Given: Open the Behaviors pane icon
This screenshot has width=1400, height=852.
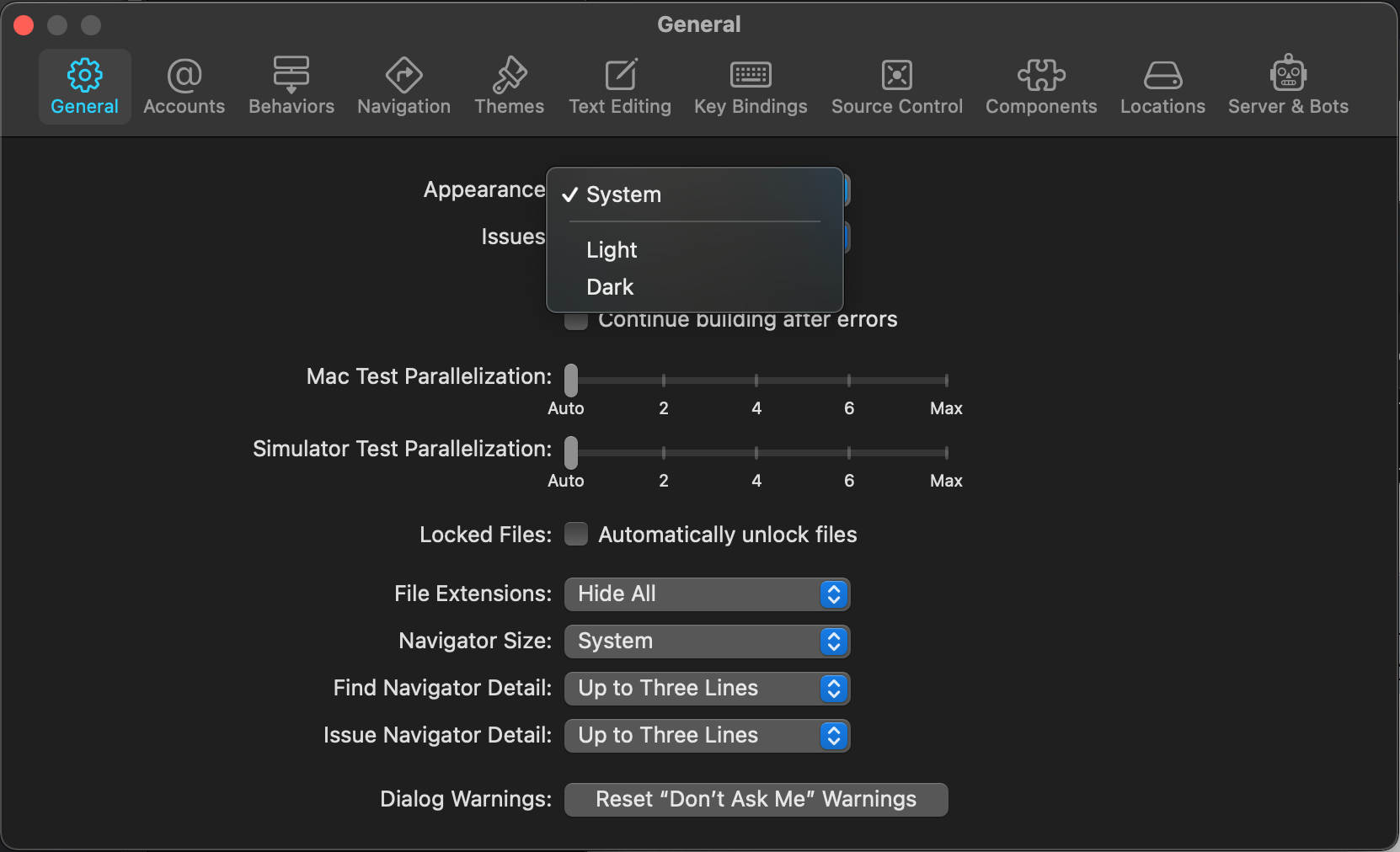Looking at the screenshot, I should (x=291, y=75).
